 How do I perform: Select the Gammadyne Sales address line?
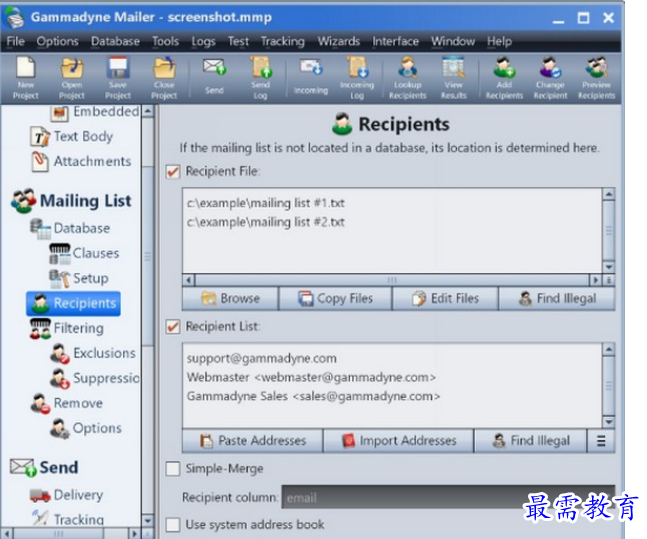click(314, 396)
